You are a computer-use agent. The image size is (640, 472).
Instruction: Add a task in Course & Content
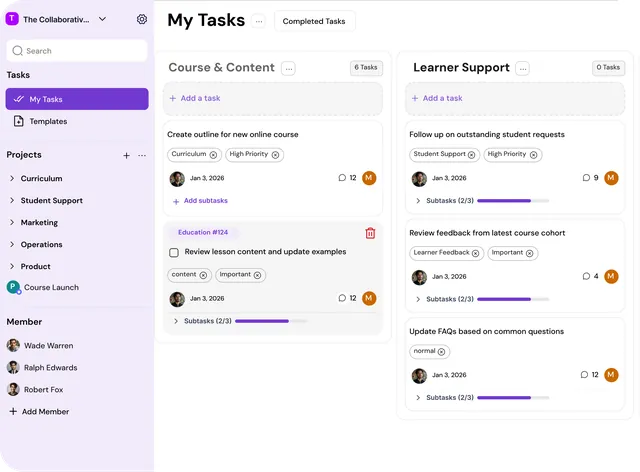click(x=273, y=98)
